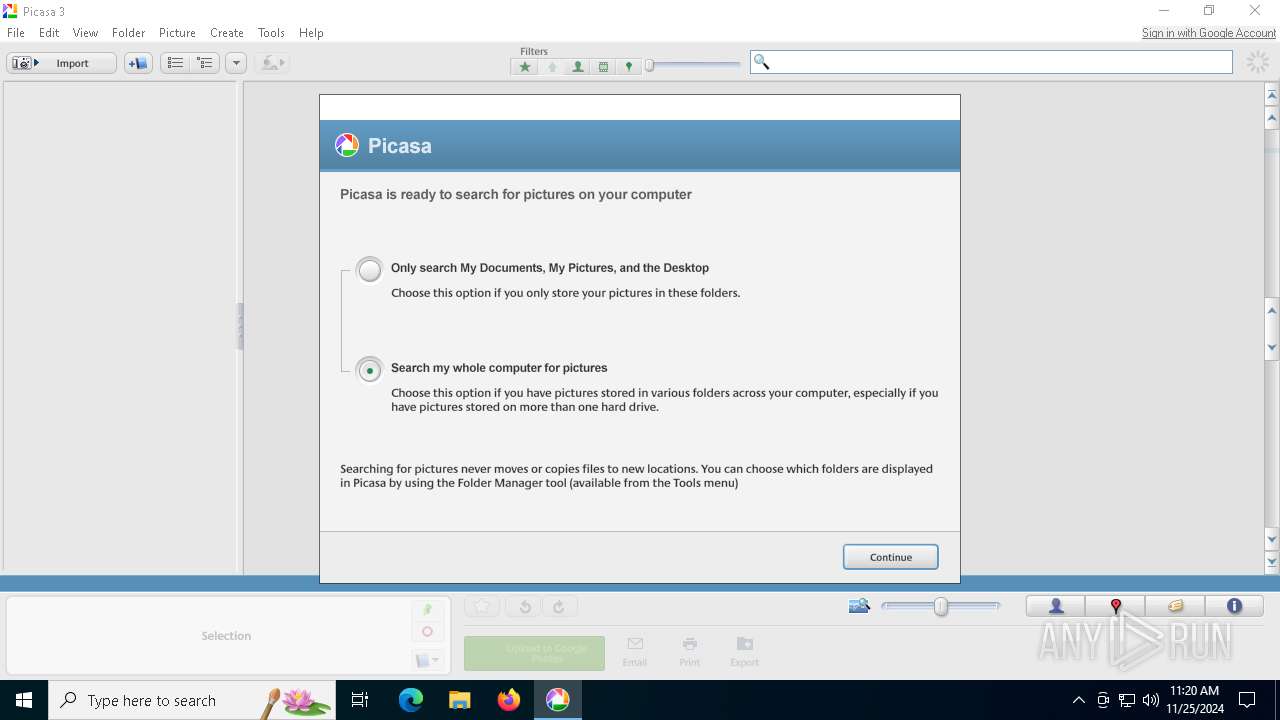Click the thumbnail zoom magnifier icon
This screenshot has width=1280, height=720.
pyautogui.click(x=859, y=606)
